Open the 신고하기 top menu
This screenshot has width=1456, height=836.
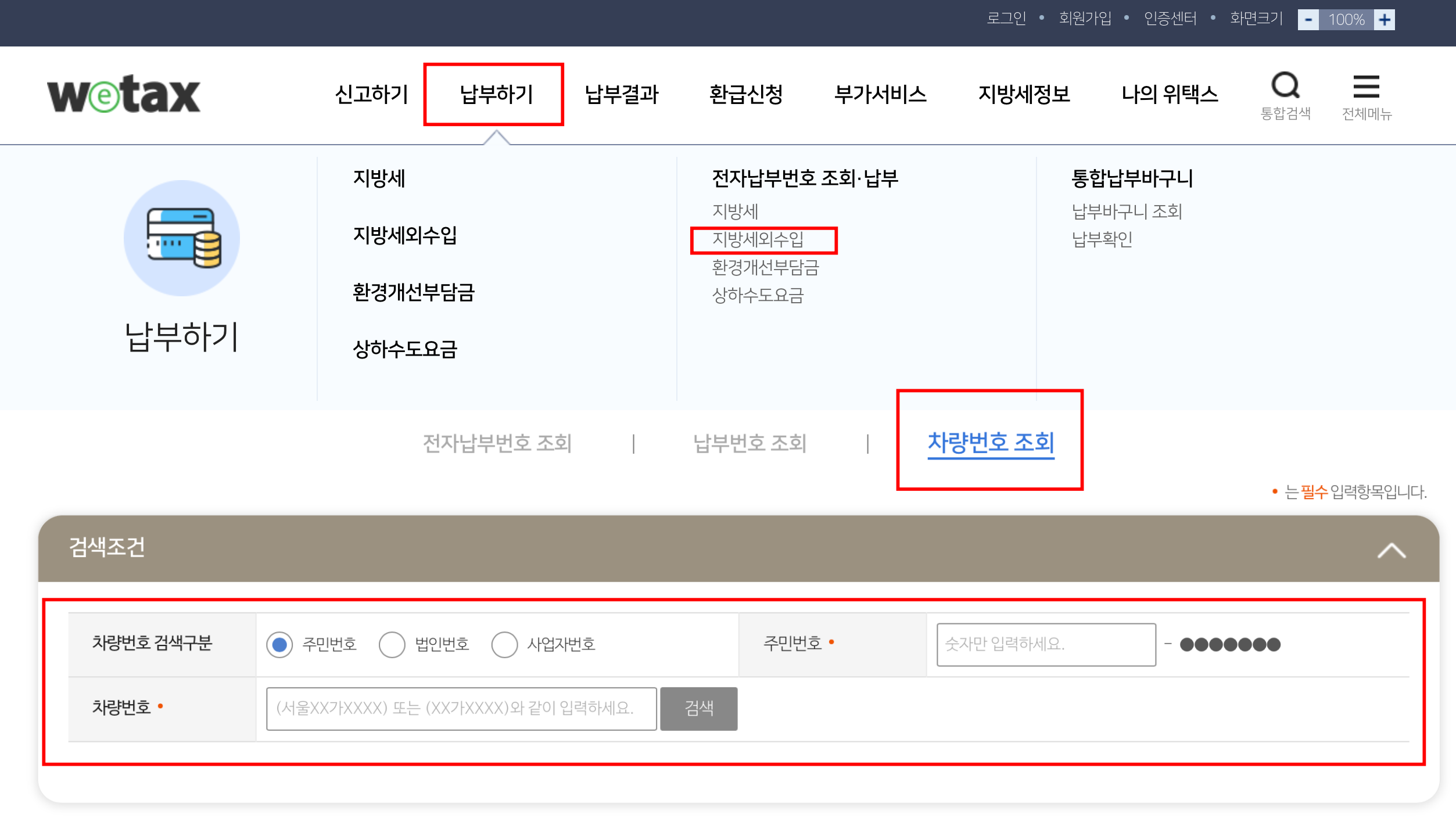[x=372, y=94]
